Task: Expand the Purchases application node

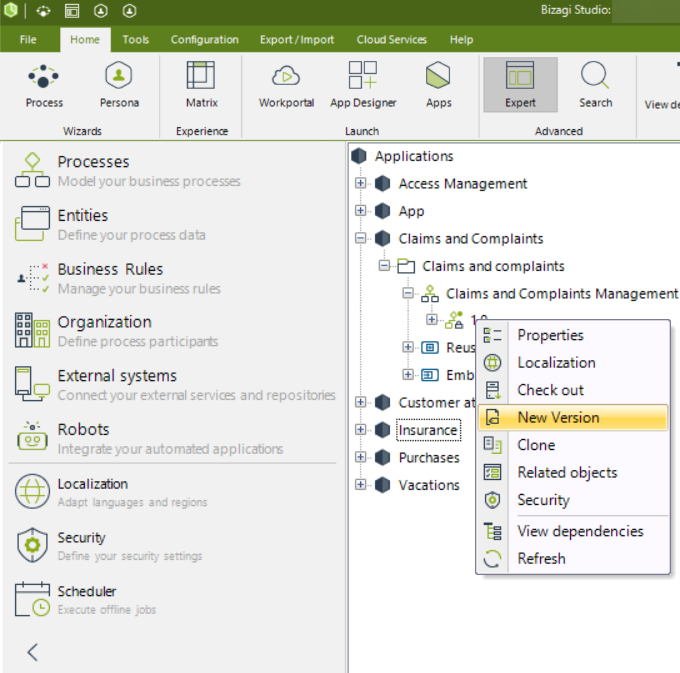Action: point(361,458)
